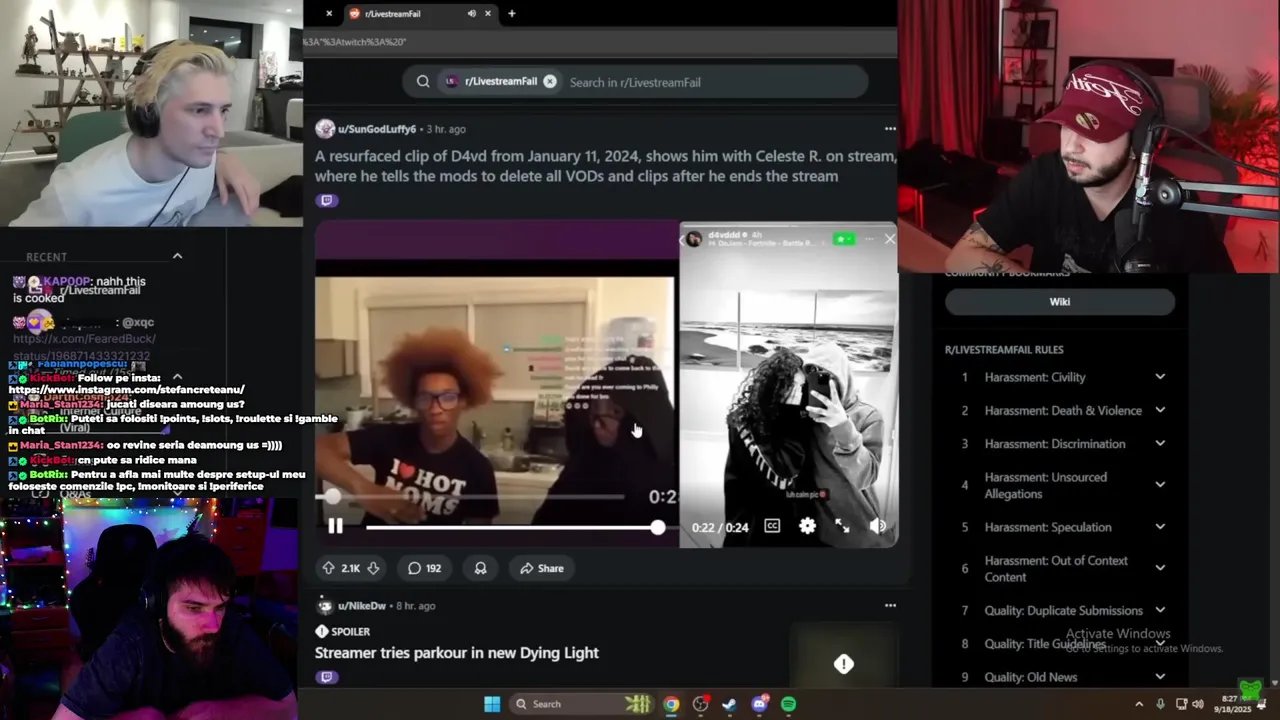Open 'Streamer tries parkour in new Dying Light'
The image size is (1280, 720).
click(457, 653)
